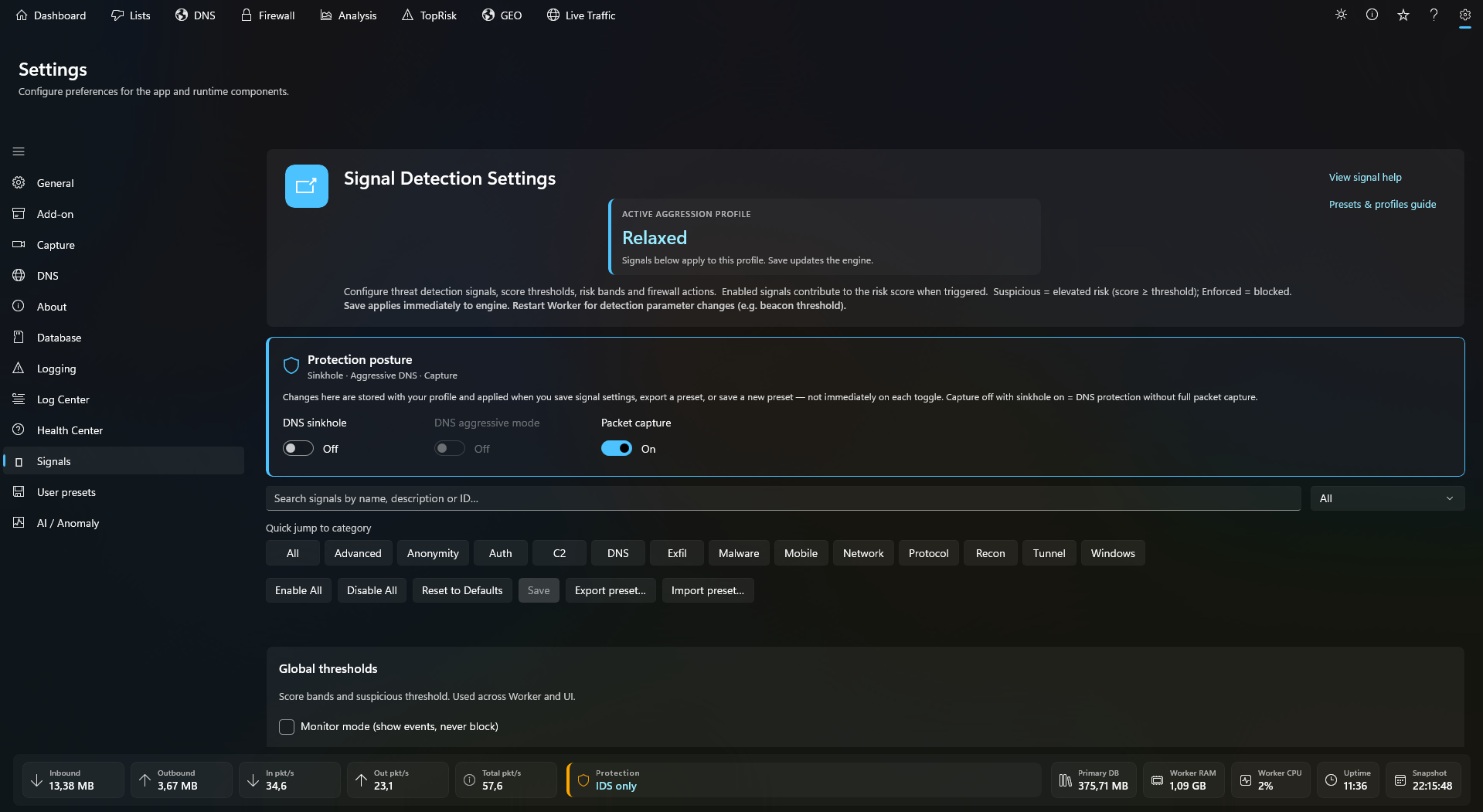This screenshot has width=1483, height=812.
Task: Jump to the Windows category
Action: point(1113,553)
